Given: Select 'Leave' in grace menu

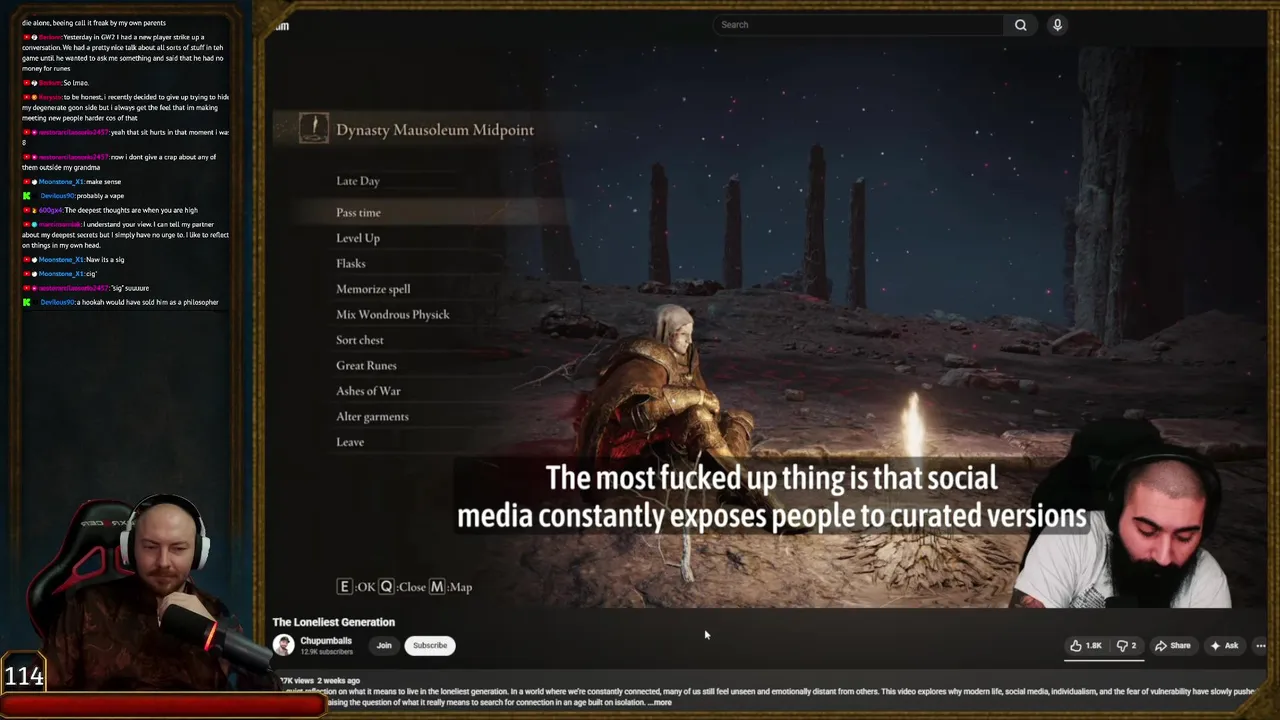Looking at the screenshot, I should pos(350,442).
